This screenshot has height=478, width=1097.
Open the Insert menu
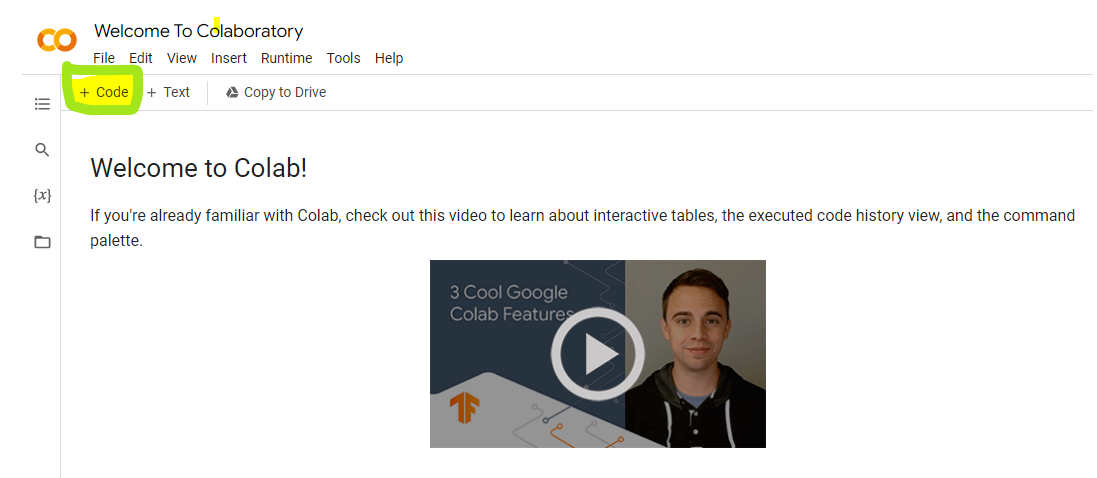pyautogui.click(x=229, y=58)
